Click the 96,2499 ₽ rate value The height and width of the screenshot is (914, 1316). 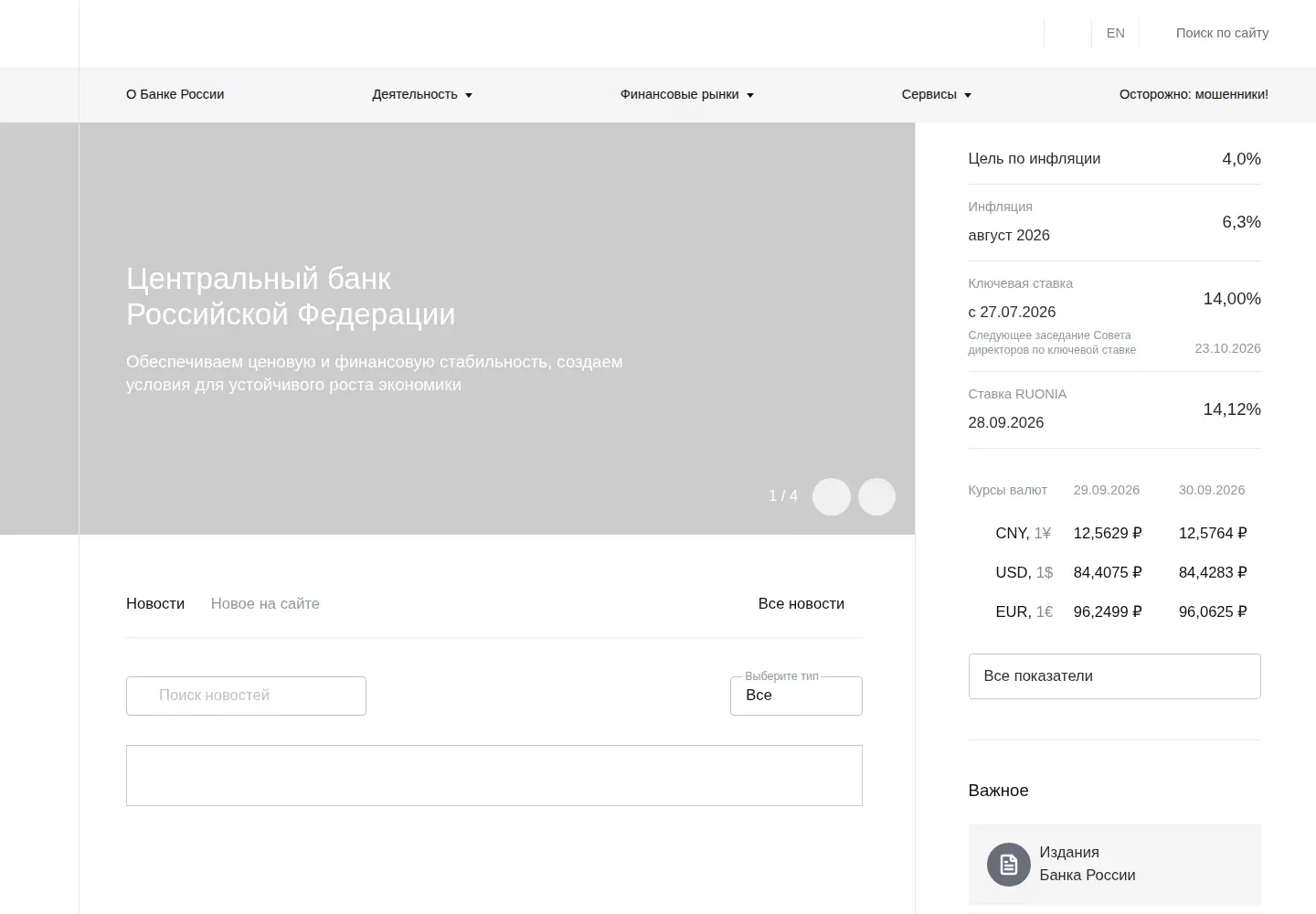pos(1108,611)
